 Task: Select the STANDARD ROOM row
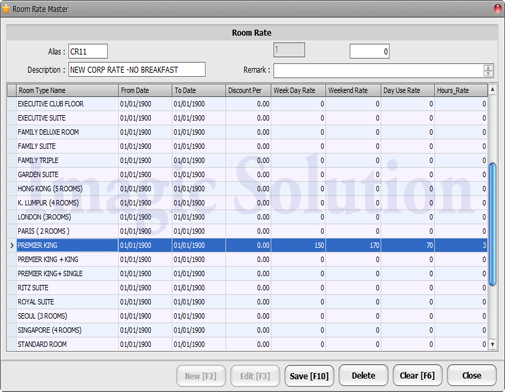247,344
